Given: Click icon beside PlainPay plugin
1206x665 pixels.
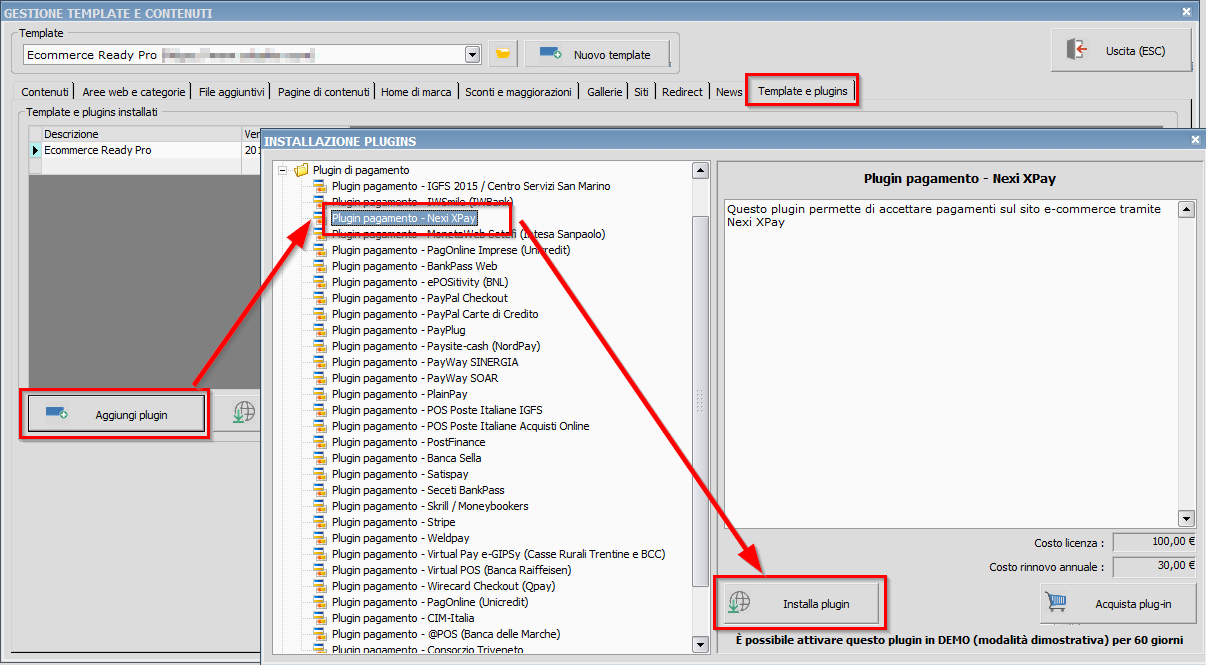Looking at the screenshot, I should [x=320, y=394].
